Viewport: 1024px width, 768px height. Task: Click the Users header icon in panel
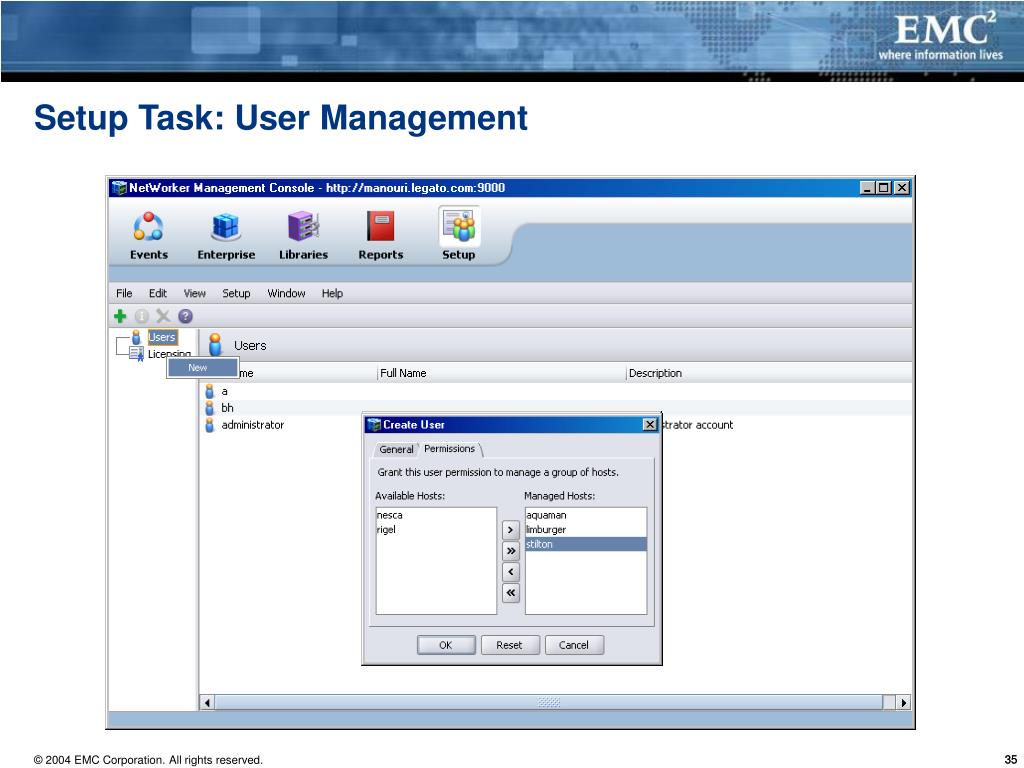tap(215, 345)
